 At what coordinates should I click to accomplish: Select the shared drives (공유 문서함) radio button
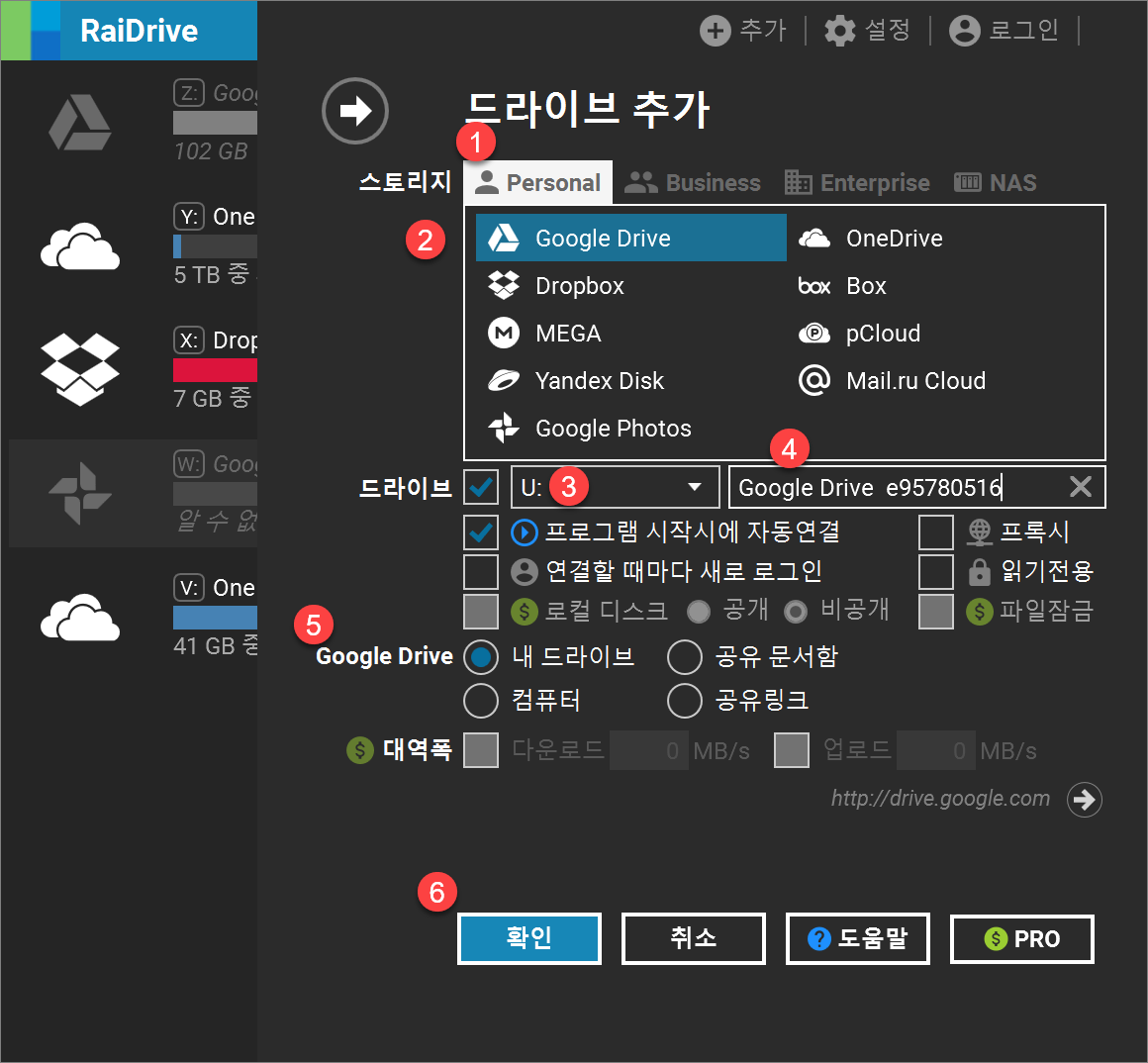[685, 657]
